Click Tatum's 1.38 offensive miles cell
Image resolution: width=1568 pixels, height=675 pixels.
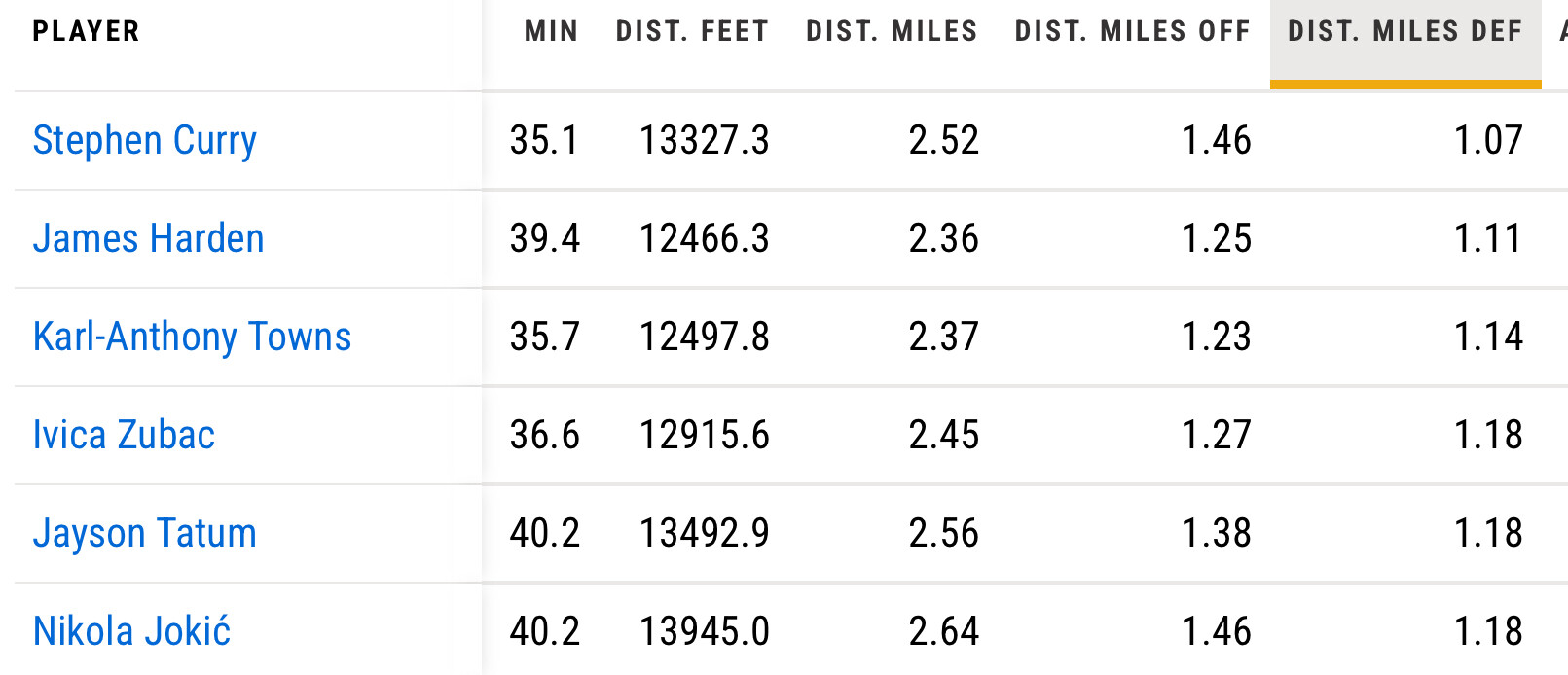coord(1216,534)
